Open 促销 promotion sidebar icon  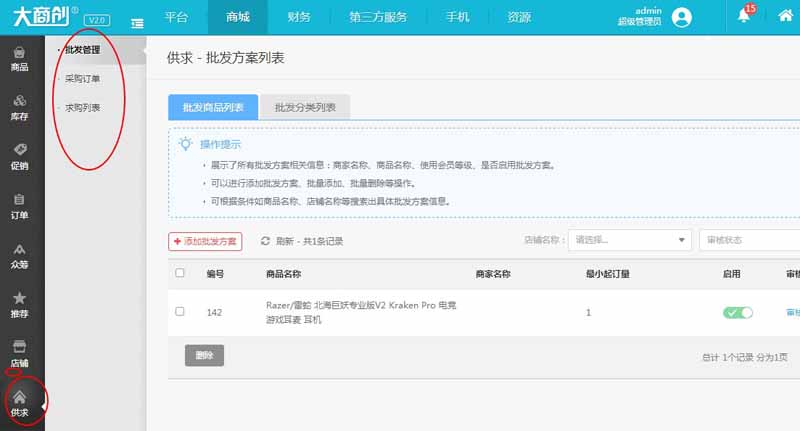20,157
